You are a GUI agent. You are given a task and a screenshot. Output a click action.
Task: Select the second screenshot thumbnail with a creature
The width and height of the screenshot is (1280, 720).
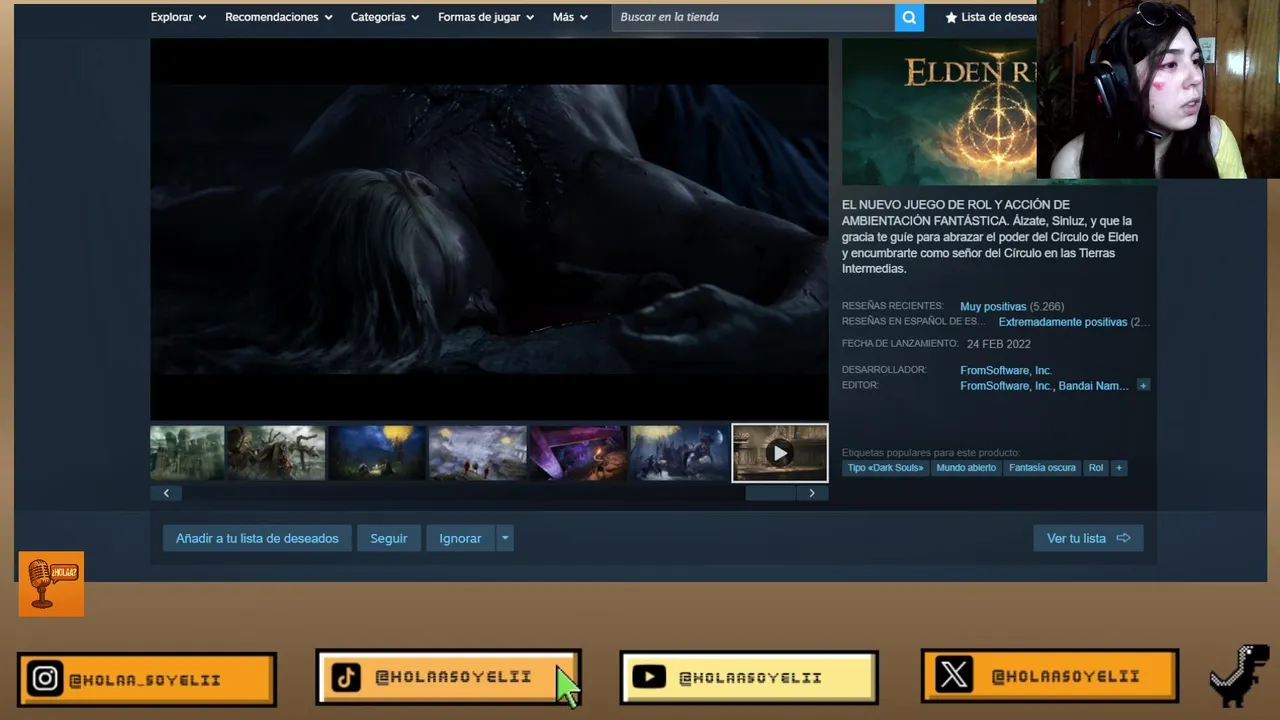[x=276, y=453]
